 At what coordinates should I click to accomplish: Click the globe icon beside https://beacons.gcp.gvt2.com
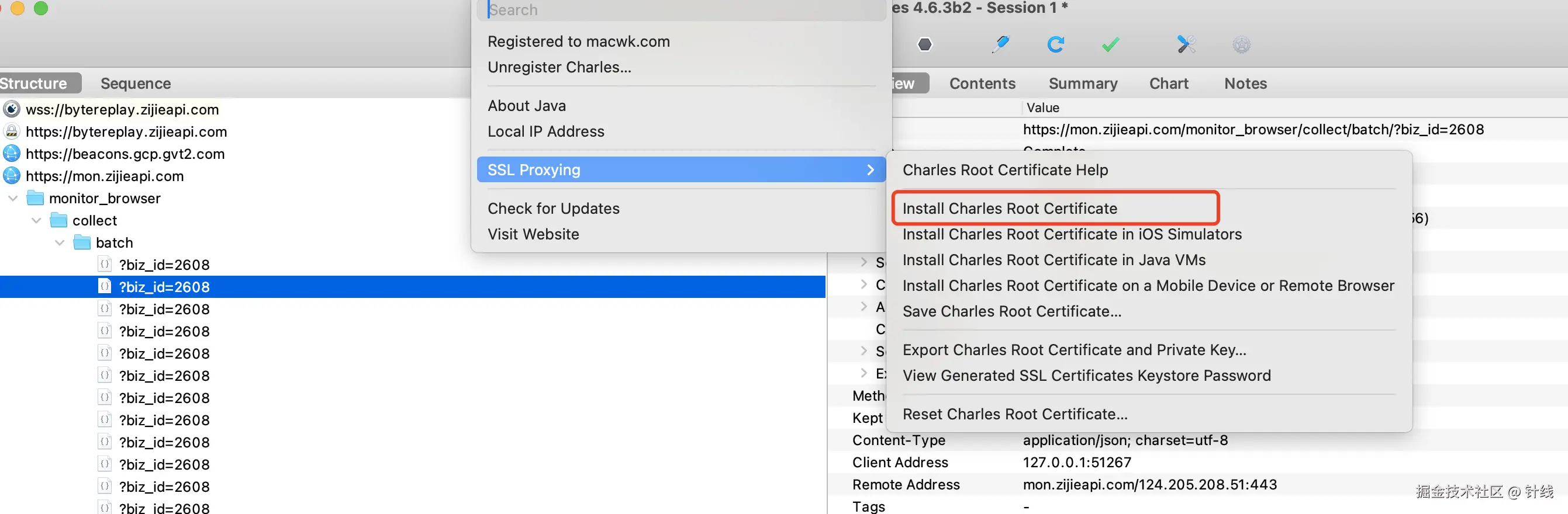point(12,154)
